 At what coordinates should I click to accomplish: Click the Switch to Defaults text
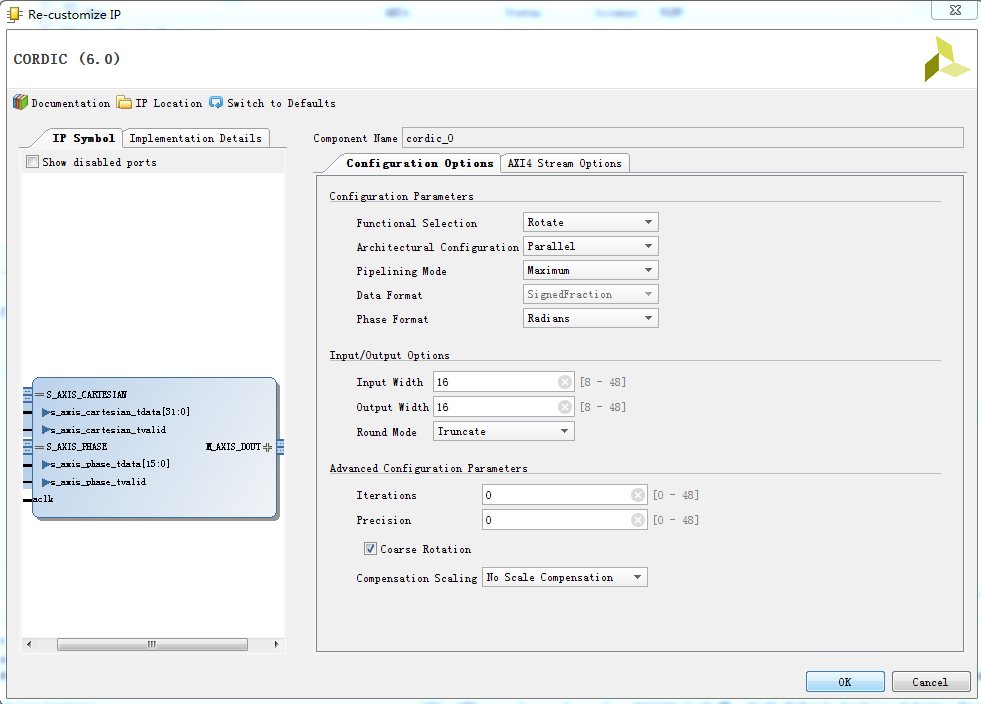(282, 103)
